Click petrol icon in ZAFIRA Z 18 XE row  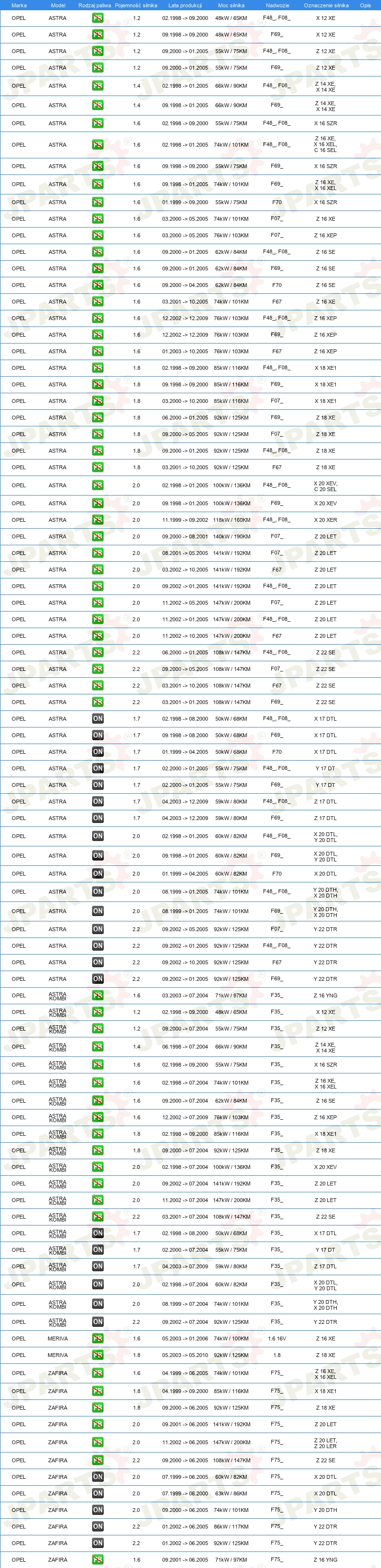click(x=97, y=1407)
